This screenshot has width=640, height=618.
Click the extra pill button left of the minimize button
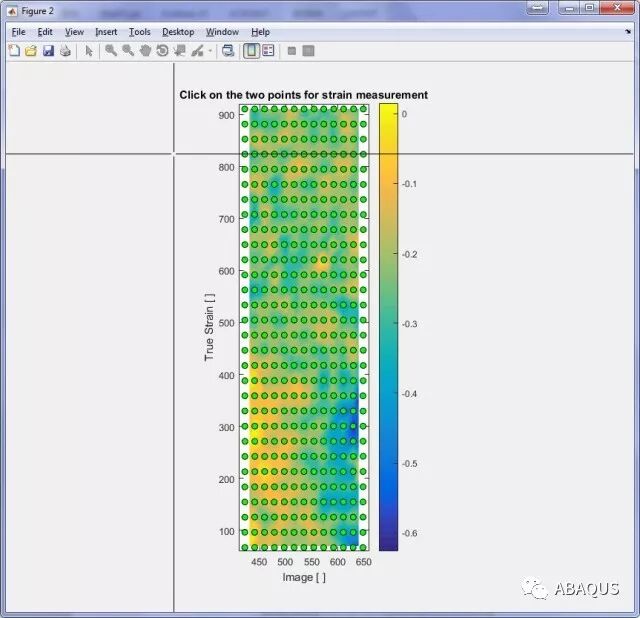[x=538, y=8]
